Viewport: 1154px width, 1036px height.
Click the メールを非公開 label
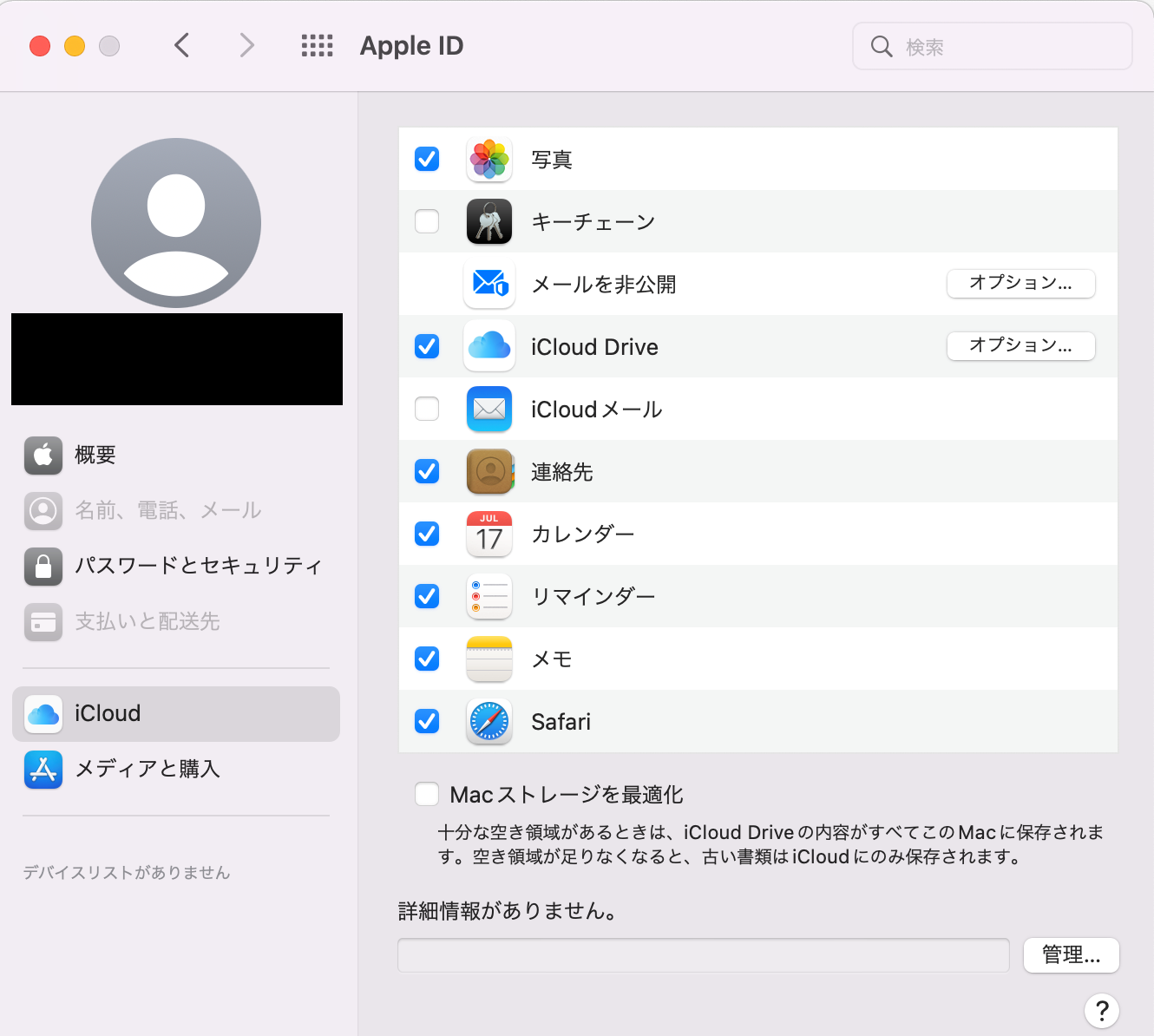[x=604, y=285]
